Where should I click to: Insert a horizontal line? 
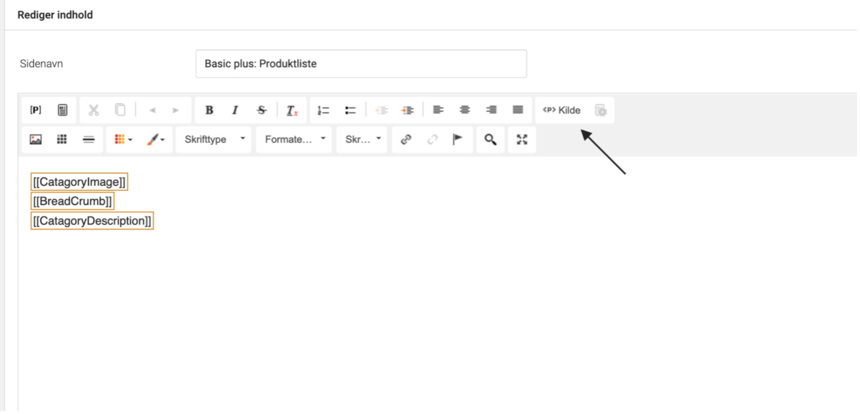coord(88,140)
